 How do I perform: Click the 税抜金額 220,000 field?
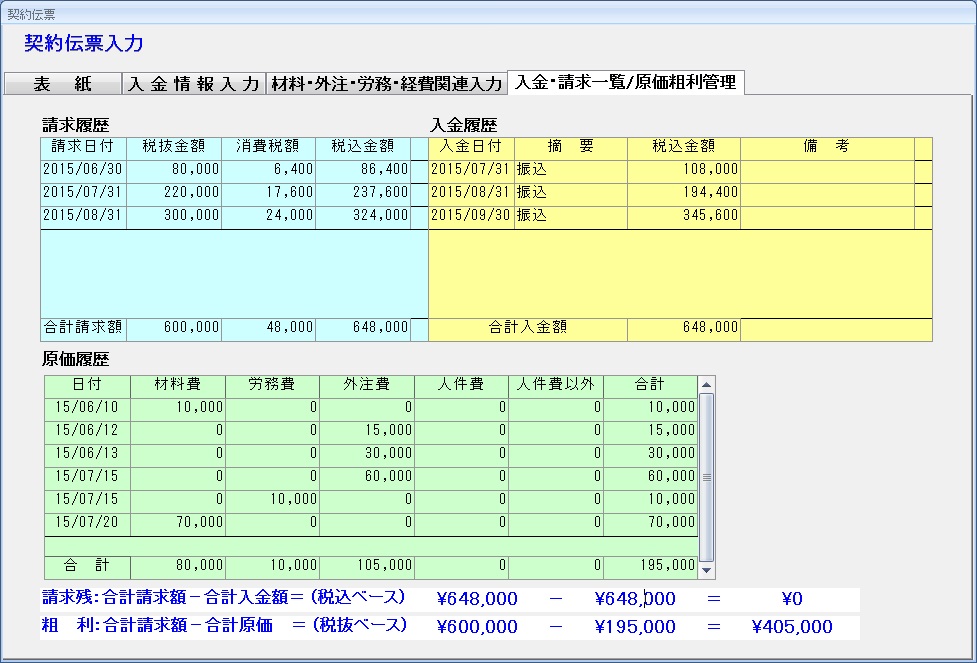174,192
